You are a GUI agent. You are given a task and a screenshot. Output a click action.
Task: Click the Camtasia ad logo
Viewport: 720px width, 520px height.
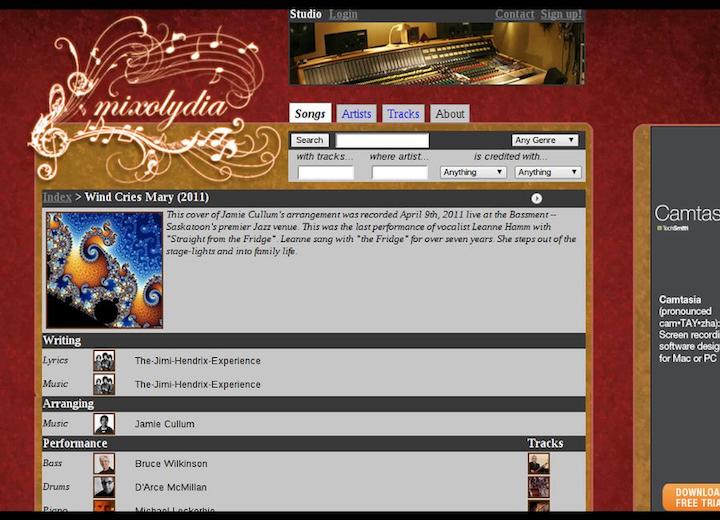click(687, 217)
